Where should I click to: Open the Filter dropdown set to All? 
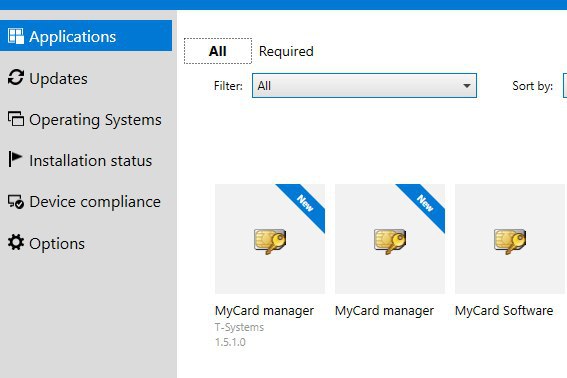(364, 86)
